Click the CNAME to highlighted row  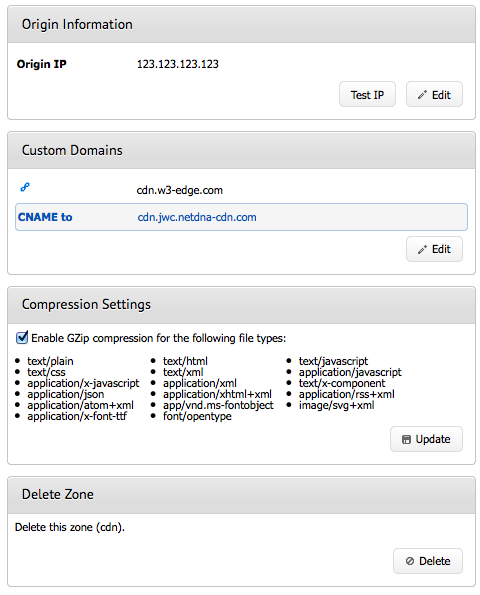pyautogui.click(x=241, y=217)
